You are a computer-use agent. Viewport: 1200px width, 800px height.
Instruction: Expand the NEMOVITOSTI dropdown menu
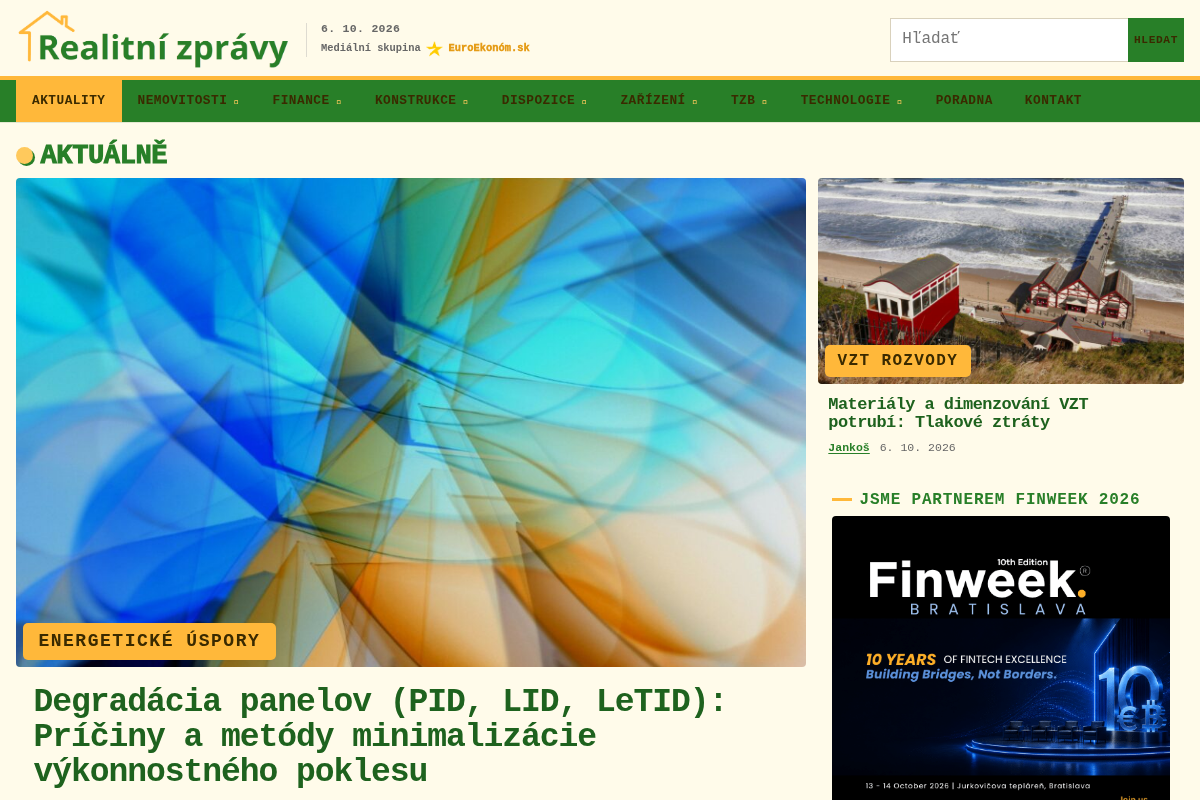click(188, 100)
